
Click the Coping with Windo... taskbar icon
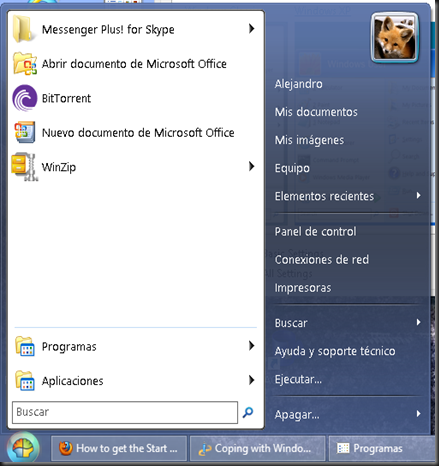204,449
